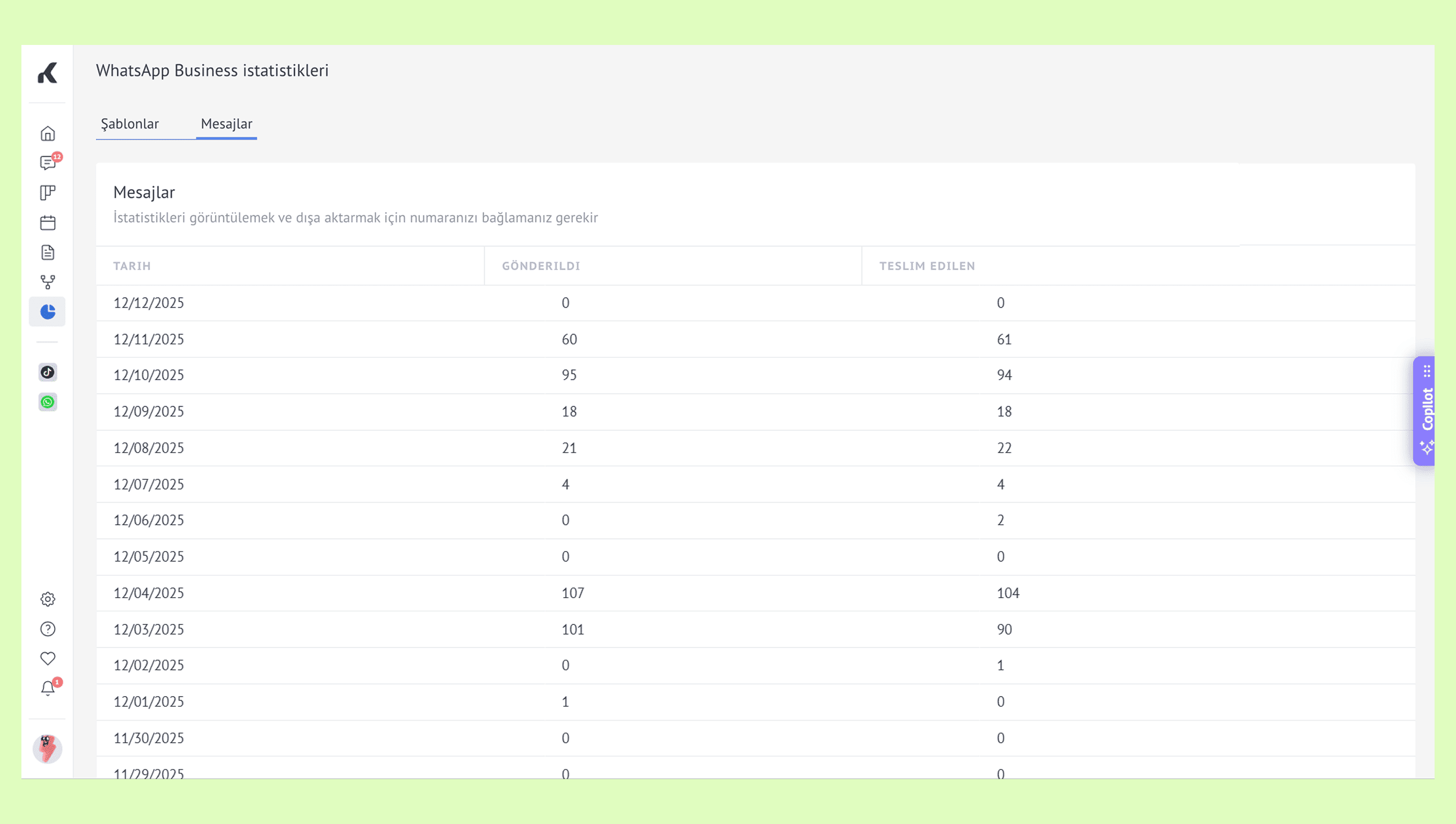This screenshot has height=824, width=1456.
Task: Click the user profile avatar
Action: tap(48, 749)
